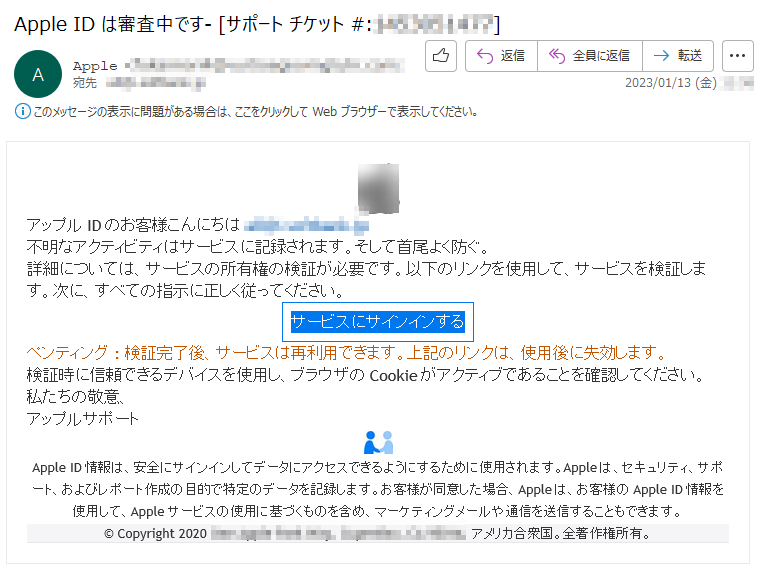Click the 全員に返信 reply all button
The width and height of the screenshot is (764, 580).
(590, 56)
